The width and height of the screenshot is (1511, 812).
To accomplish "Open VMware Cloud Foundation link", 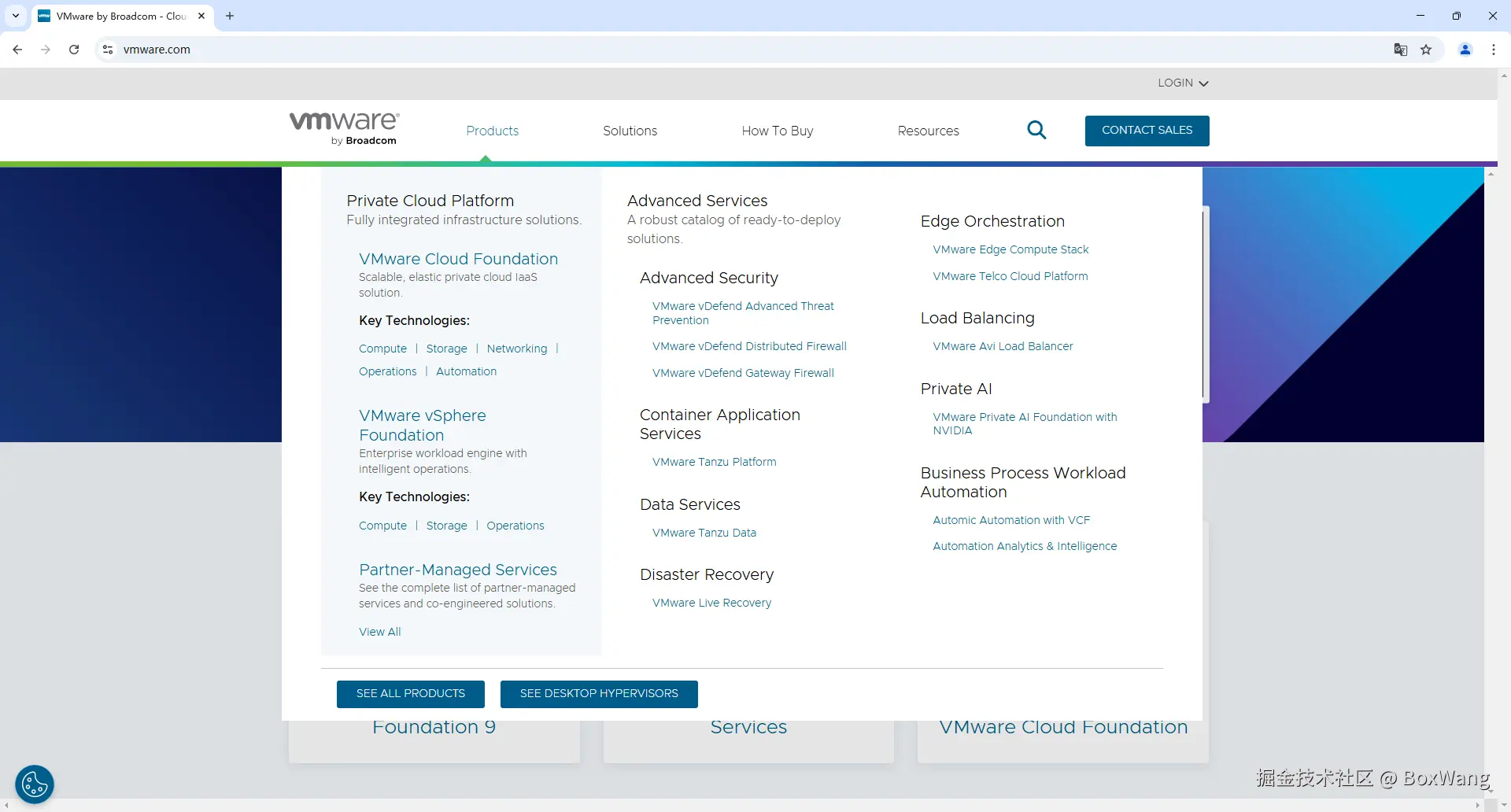I will click(x=459, y=259).
